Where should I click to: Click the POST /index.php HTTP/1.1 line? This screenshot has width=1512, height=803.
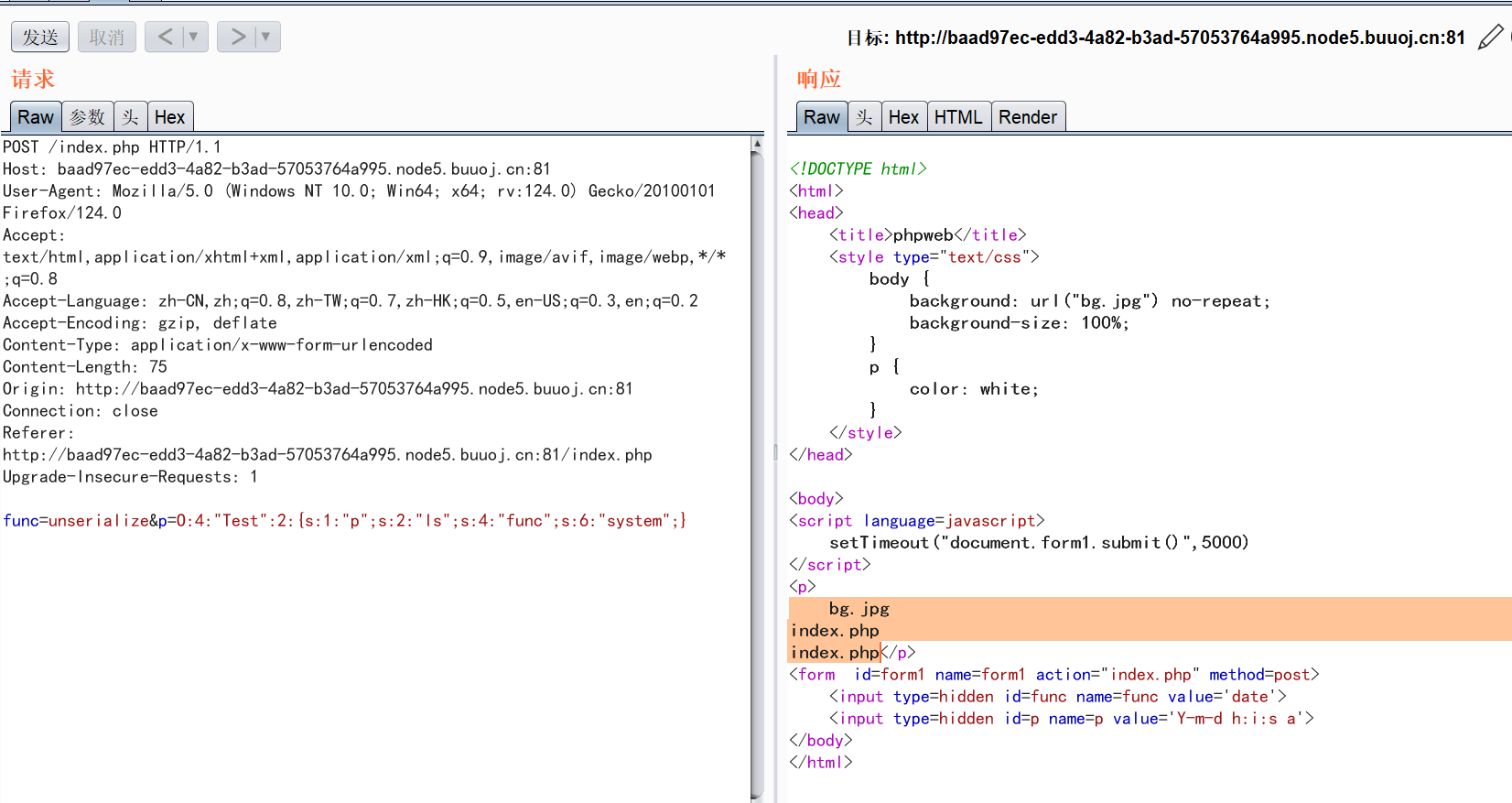pos(112,146)
